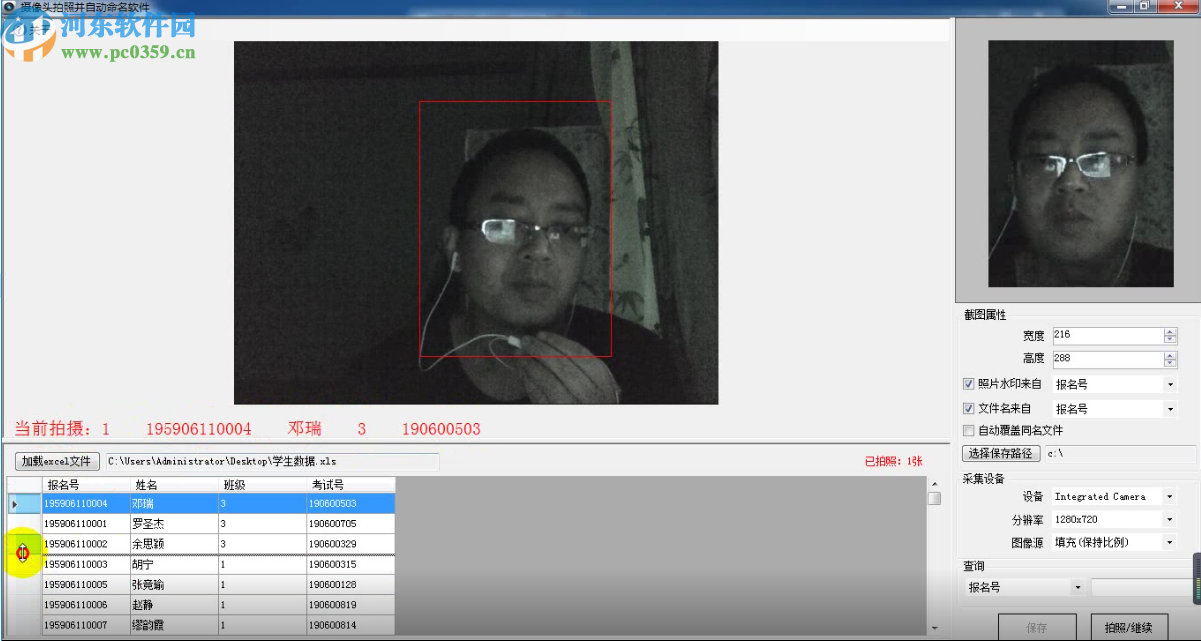The height and width of the screenshot is (641, 1201).
Task: Click the table scrollbar up arrow
Action: click(x=934, y=483)
